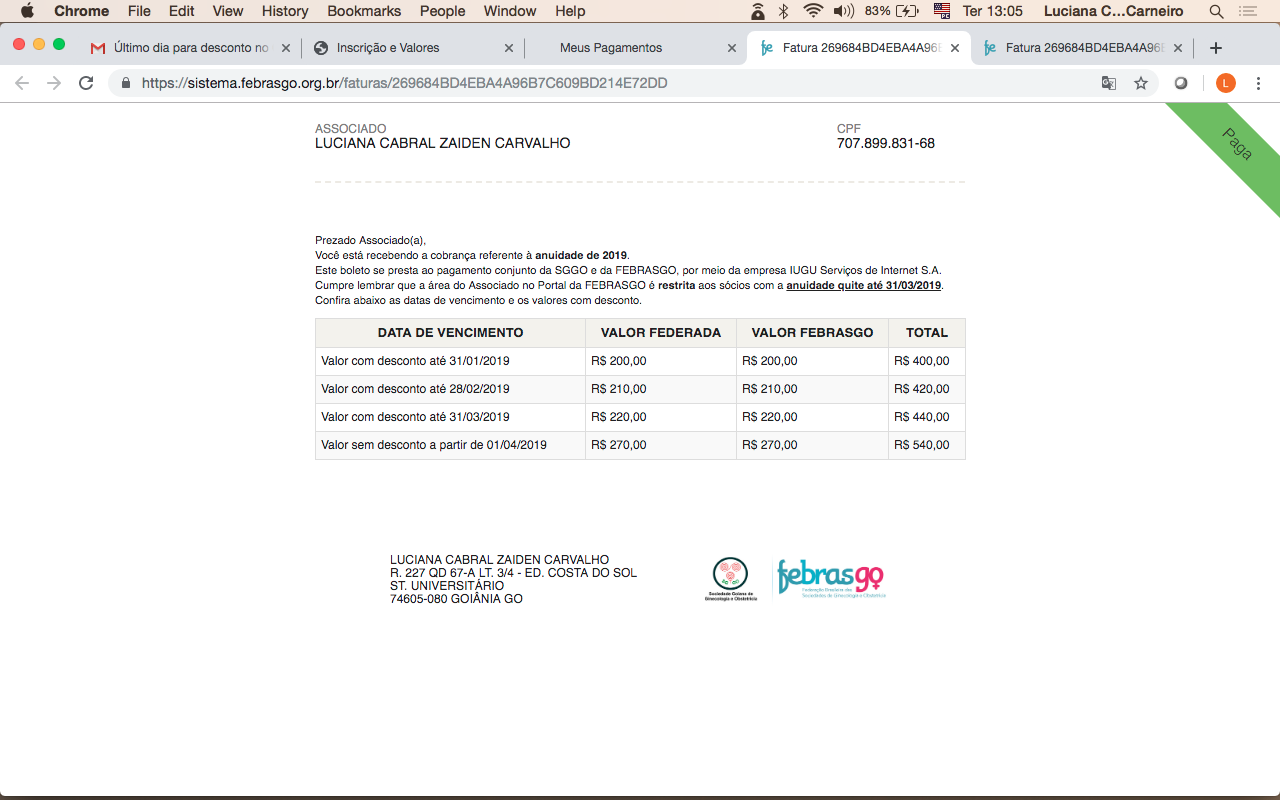The image size is (1280, 800).
Task: Click the browser back arrow
Action: pos(22,83)
